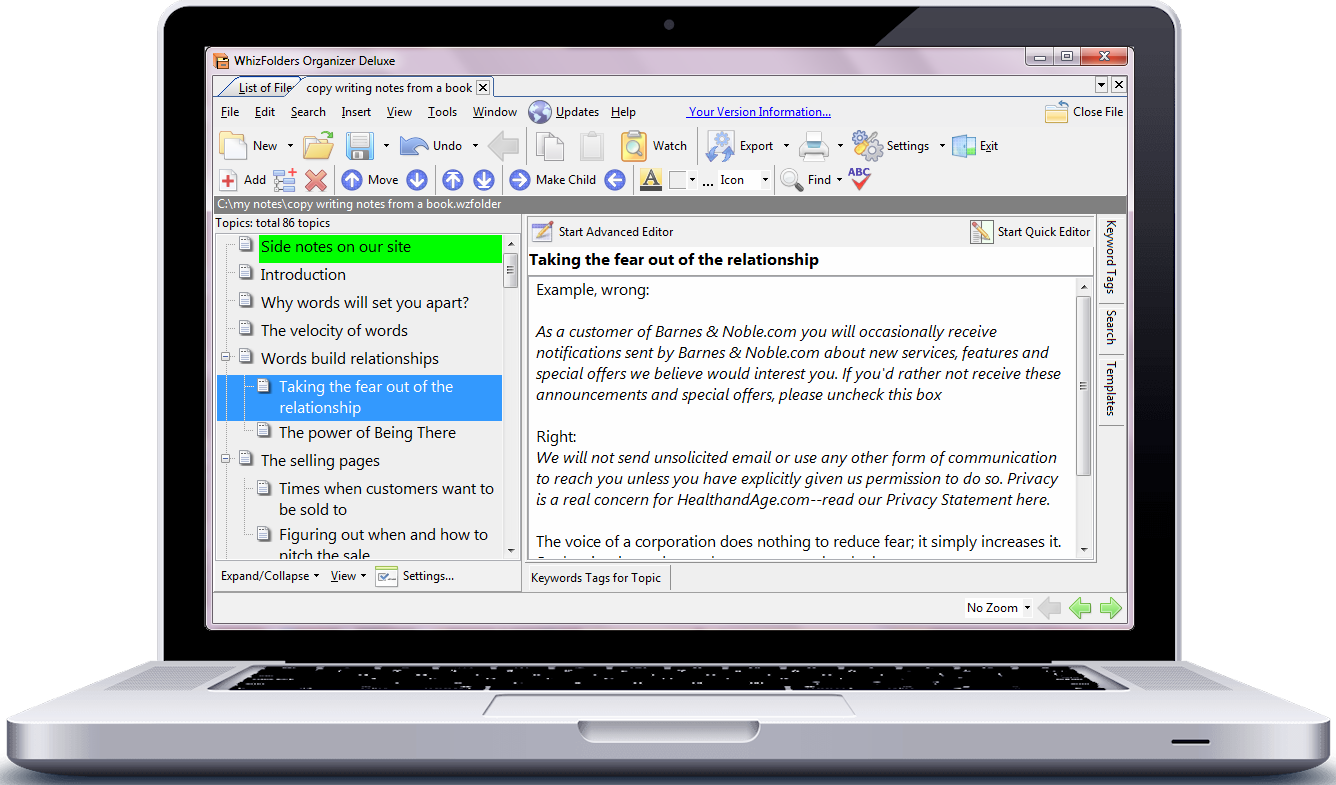This screenshot has width=1336, height=785.
Task: Click the Paste clipboard icon
Action: [x=592, y=146]
